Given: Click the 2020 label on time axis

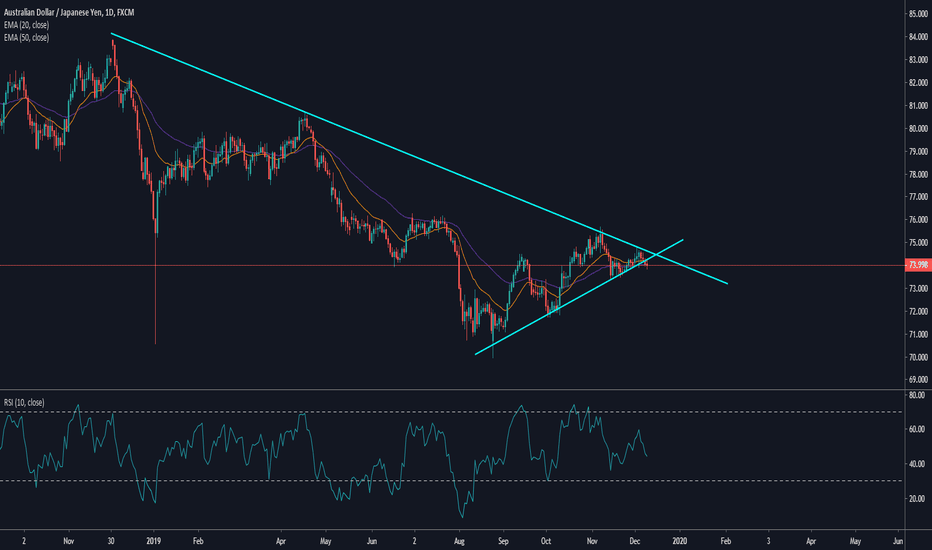Looking at the screenshot, I should coord(679,541).
